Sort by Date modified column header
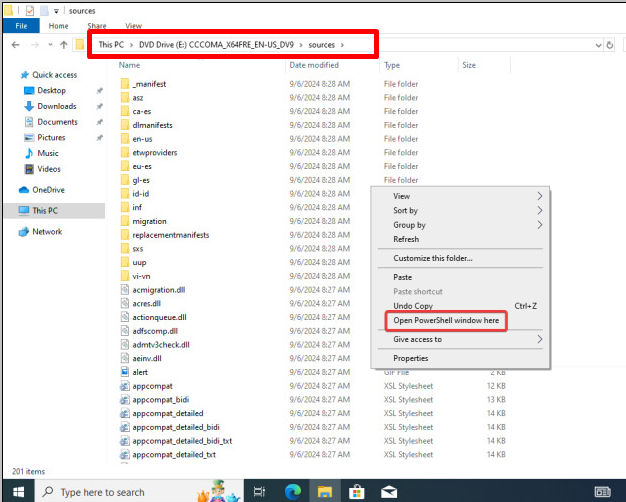 coord(314,65)
